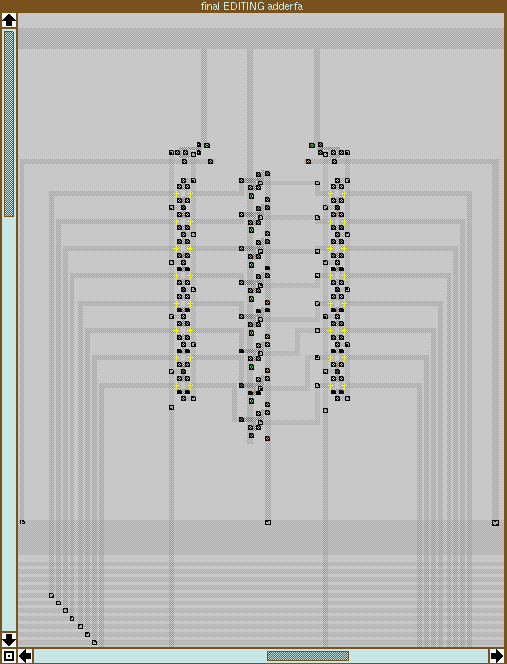Click the contact at center of purple bus
This screenshot has height=664, width=507.
pyautogui.click(x=268, y=523)
